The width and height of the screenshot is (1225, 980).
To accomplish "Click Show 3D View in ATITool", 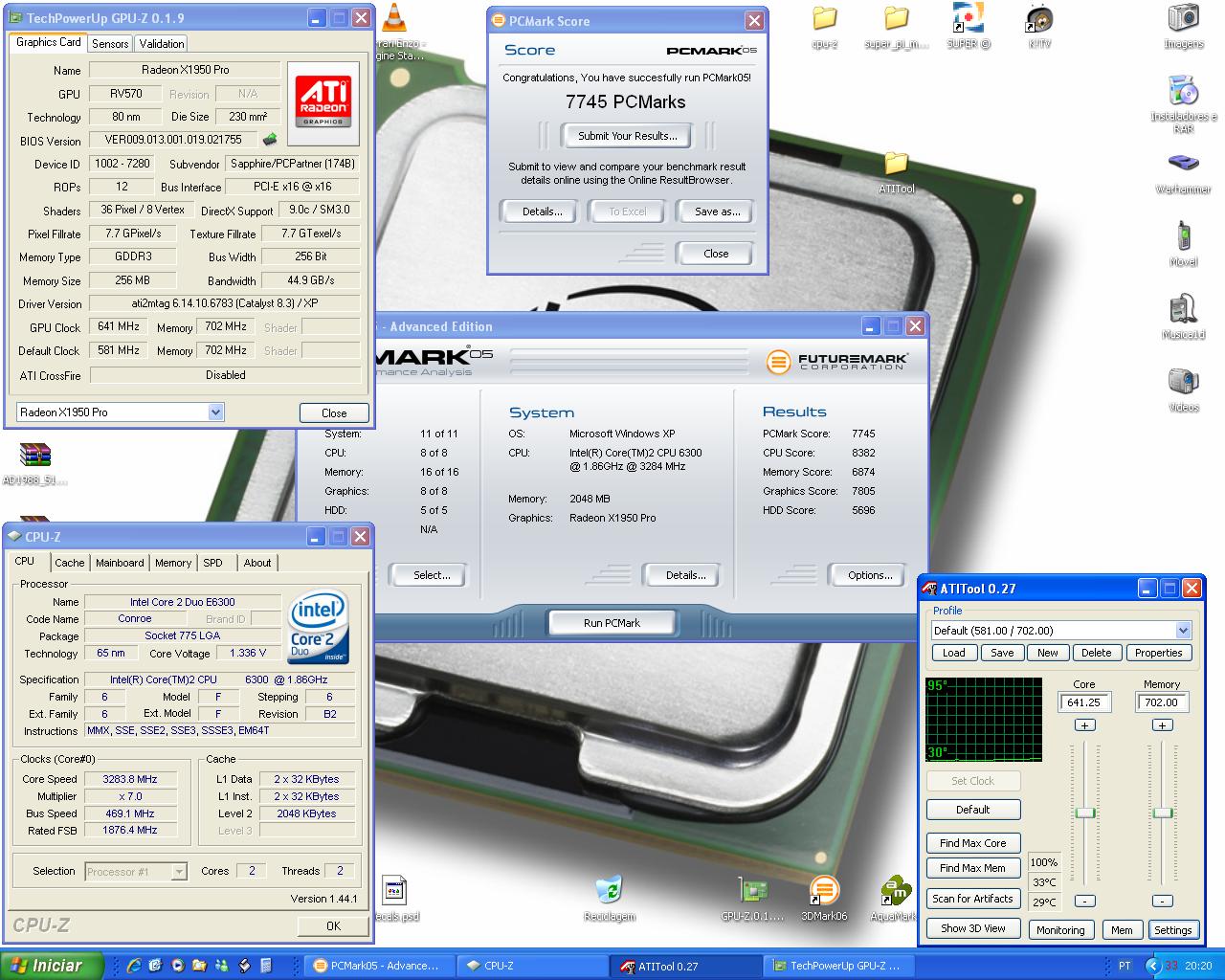I will click(972, 928).
